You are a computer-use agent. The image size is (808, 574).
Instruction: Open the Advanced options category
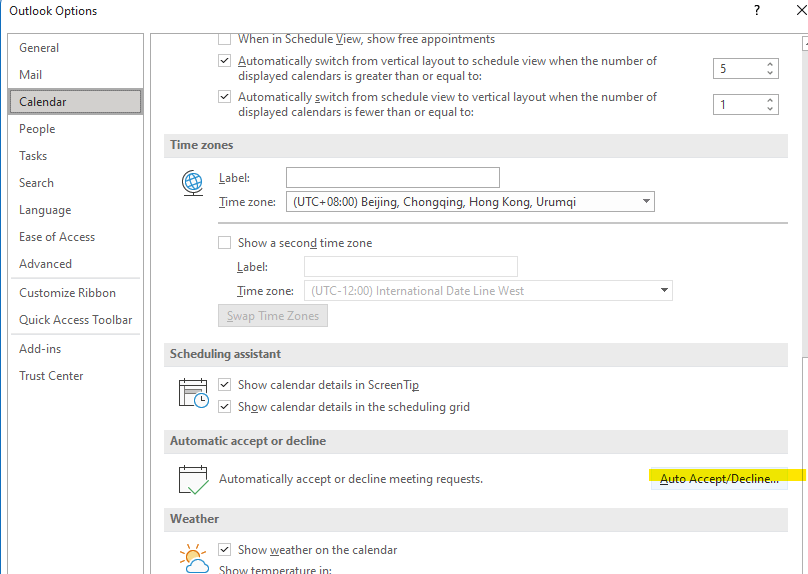[76, 264]
